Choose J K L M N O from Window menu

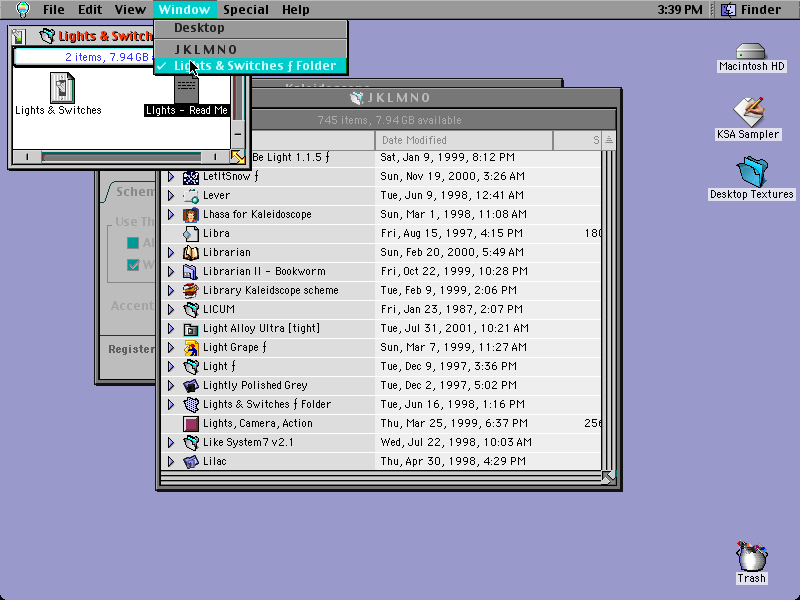coord(251,49)
